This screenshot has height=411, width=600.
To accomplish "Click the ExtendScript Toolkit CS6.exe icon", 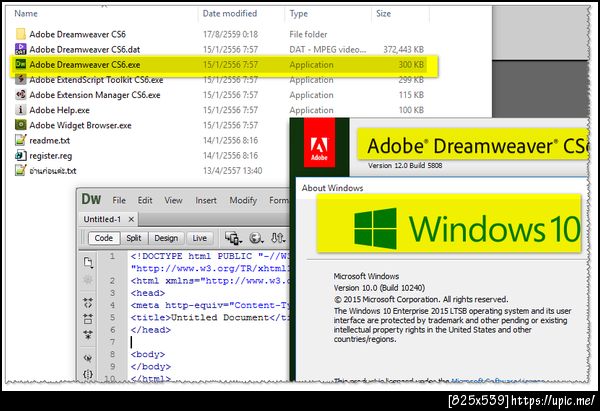I will pos(20,80).
